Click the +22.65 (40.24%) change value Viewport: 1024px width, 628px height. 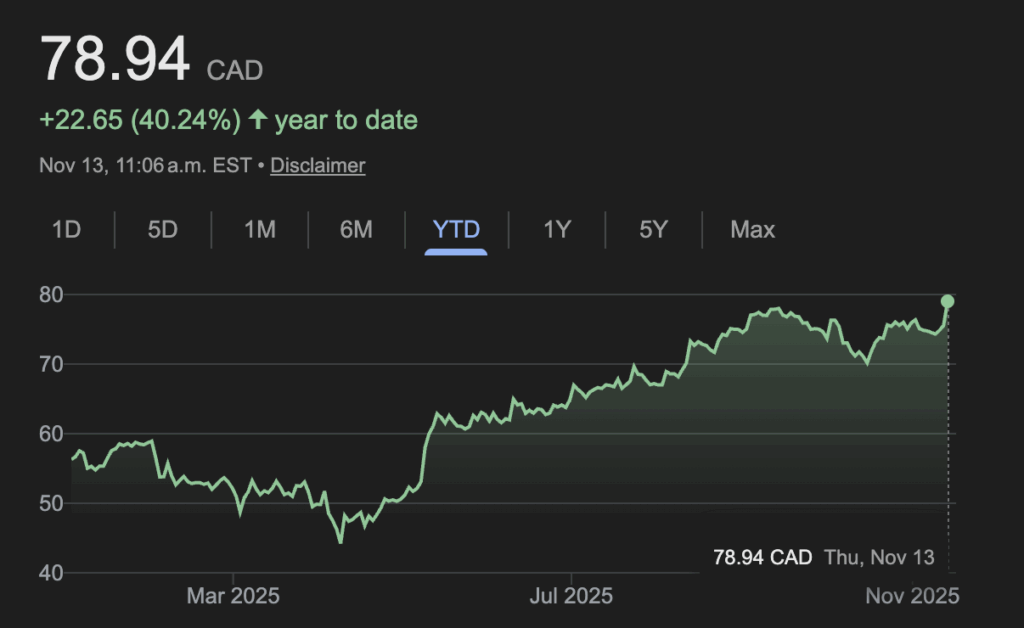click(x=140, y=121)
